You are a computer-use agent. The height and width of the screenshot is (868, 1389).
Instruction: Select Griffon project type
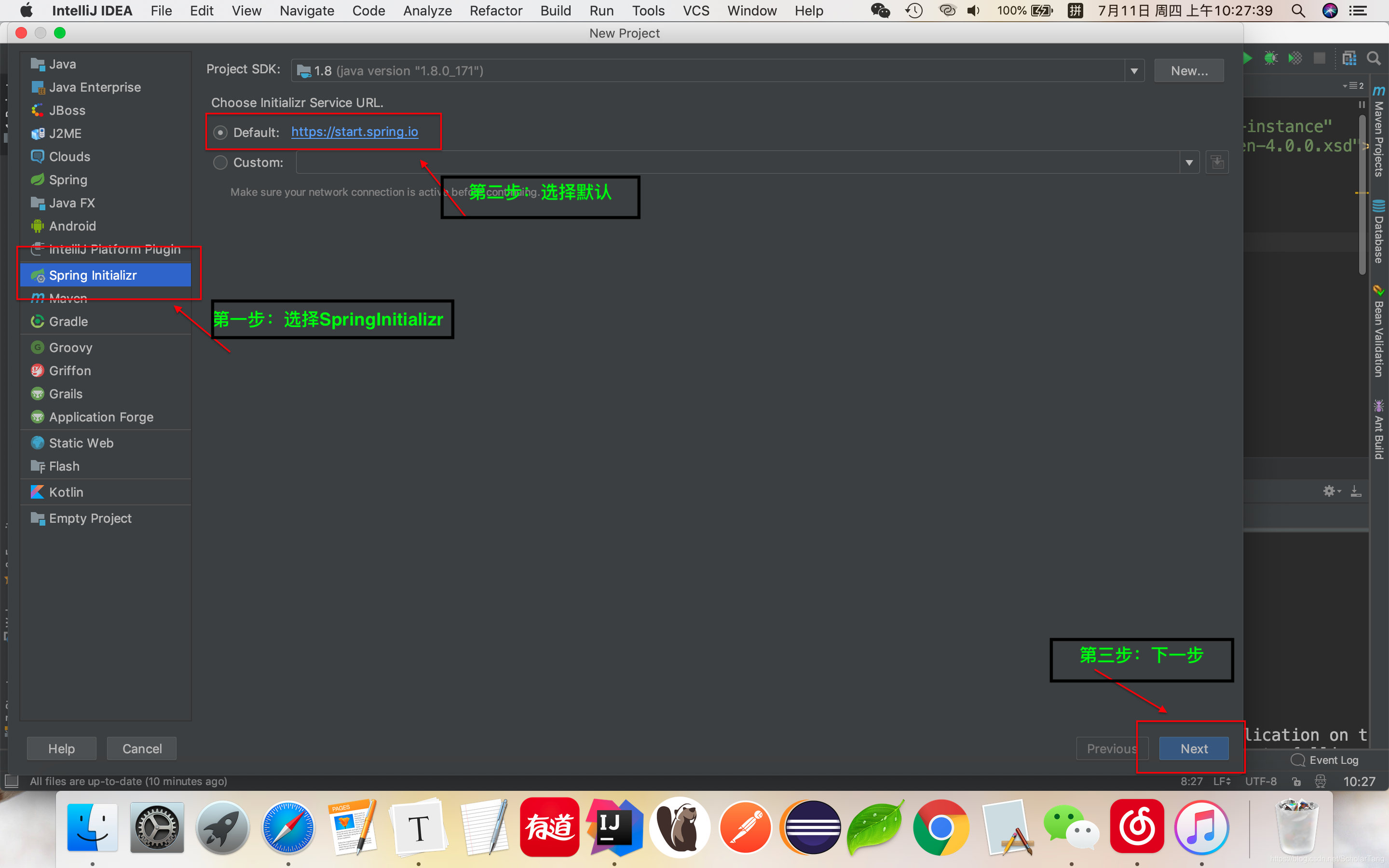tap(106, 371)
